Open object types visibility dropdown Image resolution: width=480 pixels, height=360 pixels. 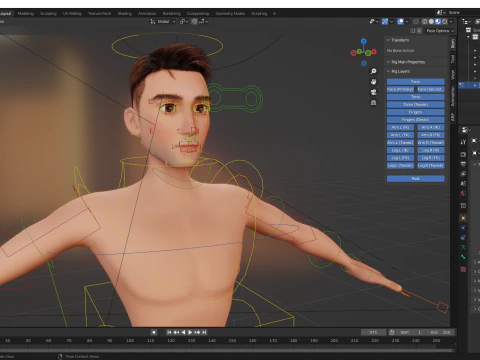coord(374,22)
